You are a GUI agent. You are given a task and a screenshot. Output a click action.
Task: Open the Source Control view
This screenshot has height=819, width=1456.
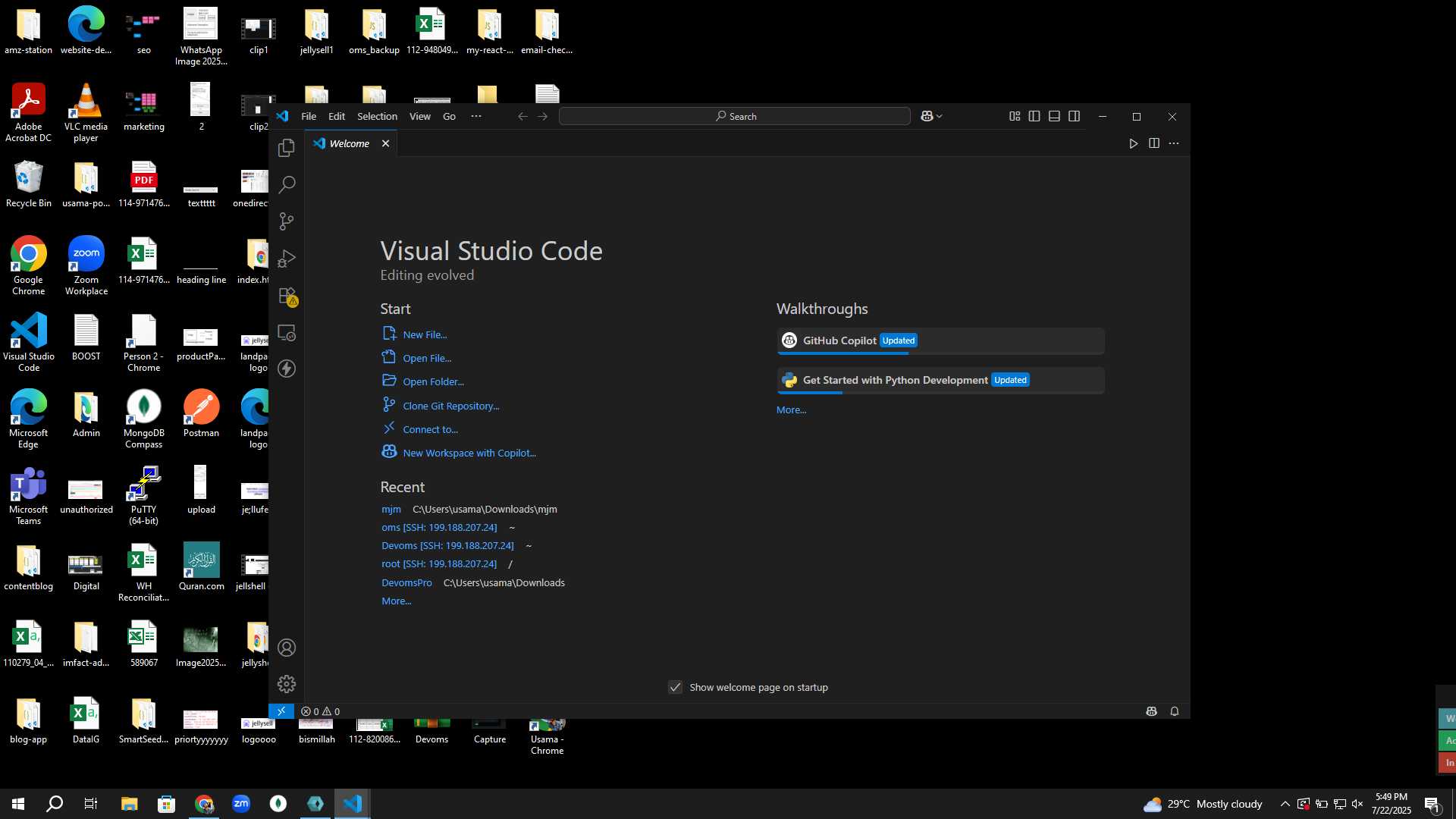coord(287,221)
